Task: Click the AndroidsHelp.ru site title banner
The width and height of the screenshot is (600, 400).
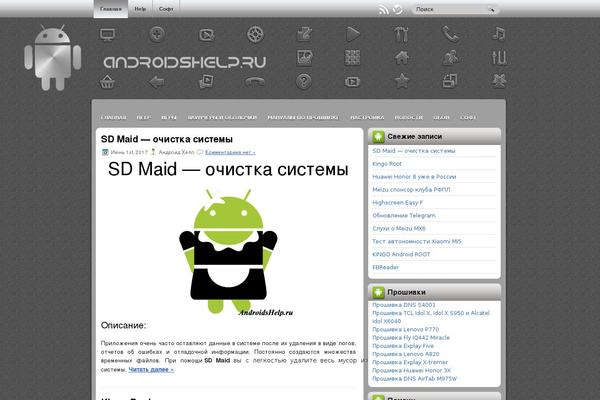Action: 185,62
